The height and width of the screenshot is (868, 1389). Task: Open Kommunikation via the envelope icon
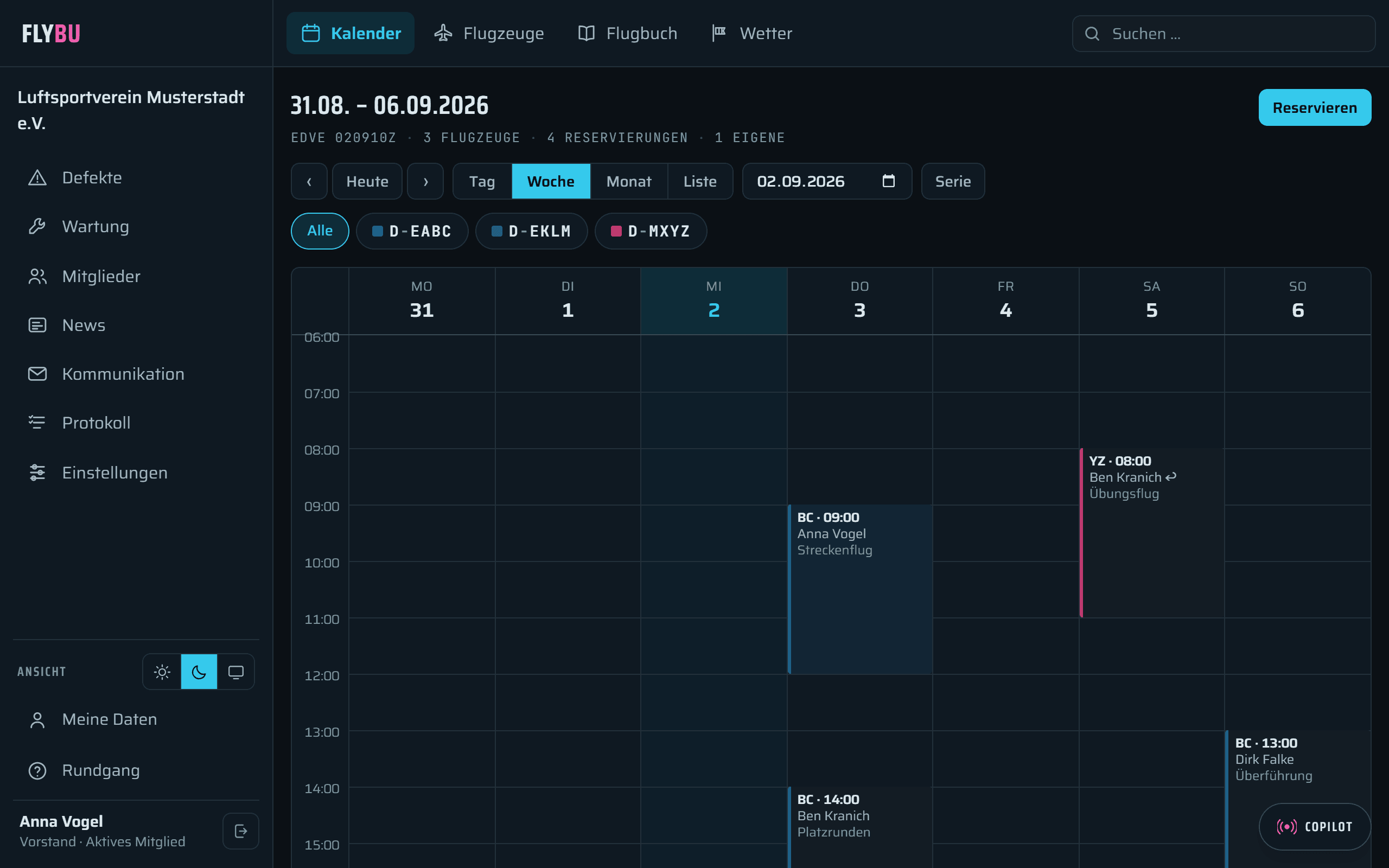coord(37,374)
